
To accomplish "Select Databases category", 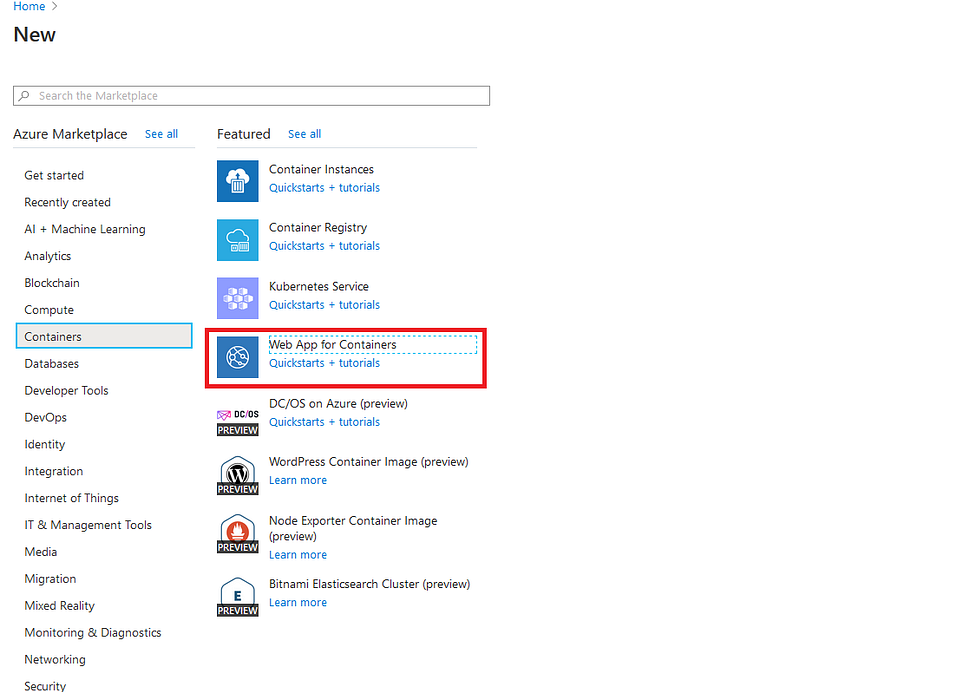I will tap(52, 363).
